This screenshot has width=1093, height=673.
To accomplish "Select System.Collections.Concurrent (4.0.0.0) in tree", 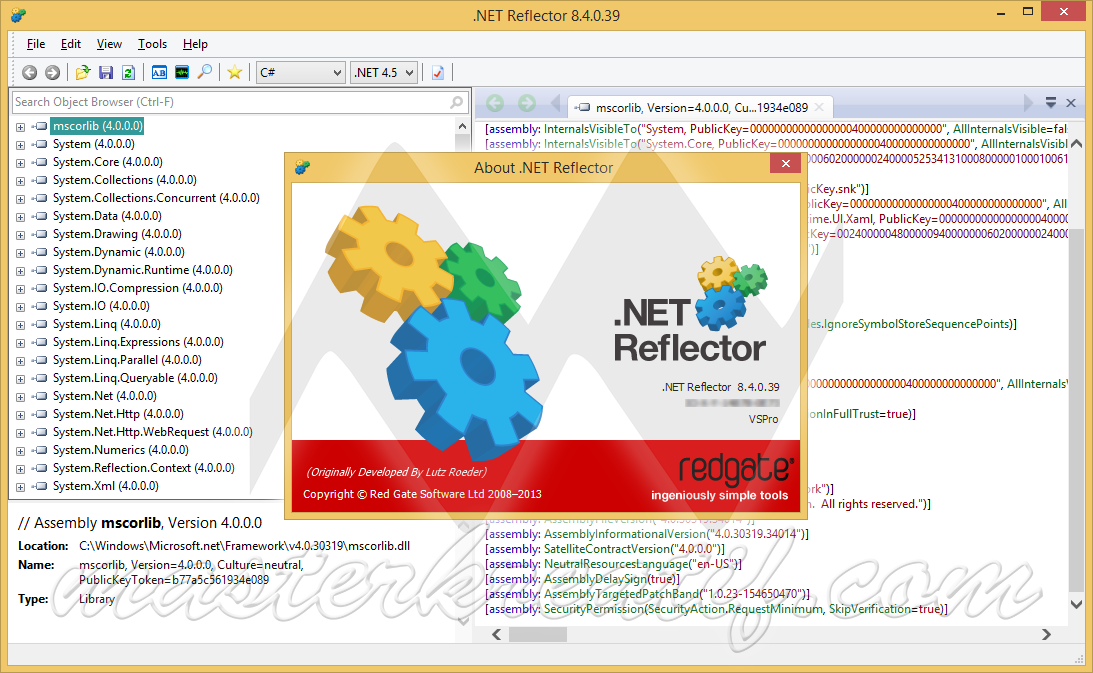I will tap(156, 198).
